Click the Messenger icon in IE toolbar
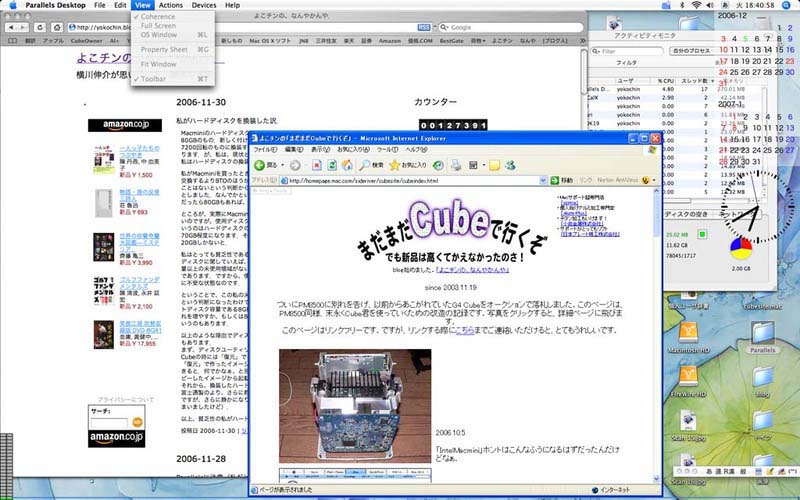Image resolution: width=800 pixels, height=500 pixels. click(510, 165)
